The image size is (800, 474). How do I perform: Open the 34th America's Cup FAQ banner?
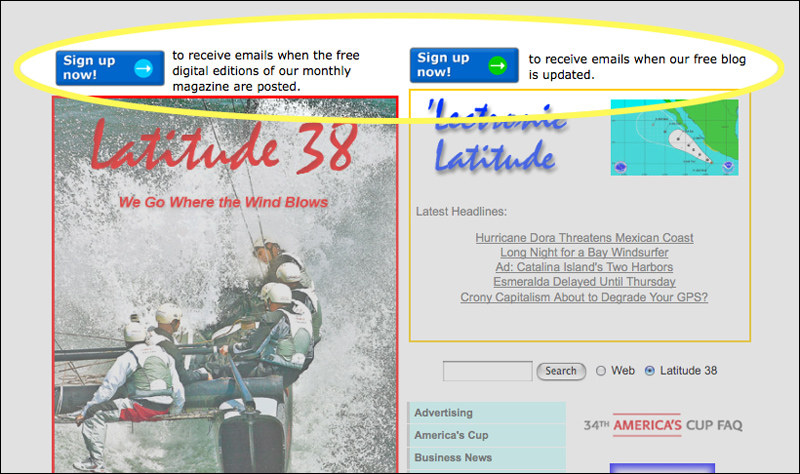pos(663,425)
